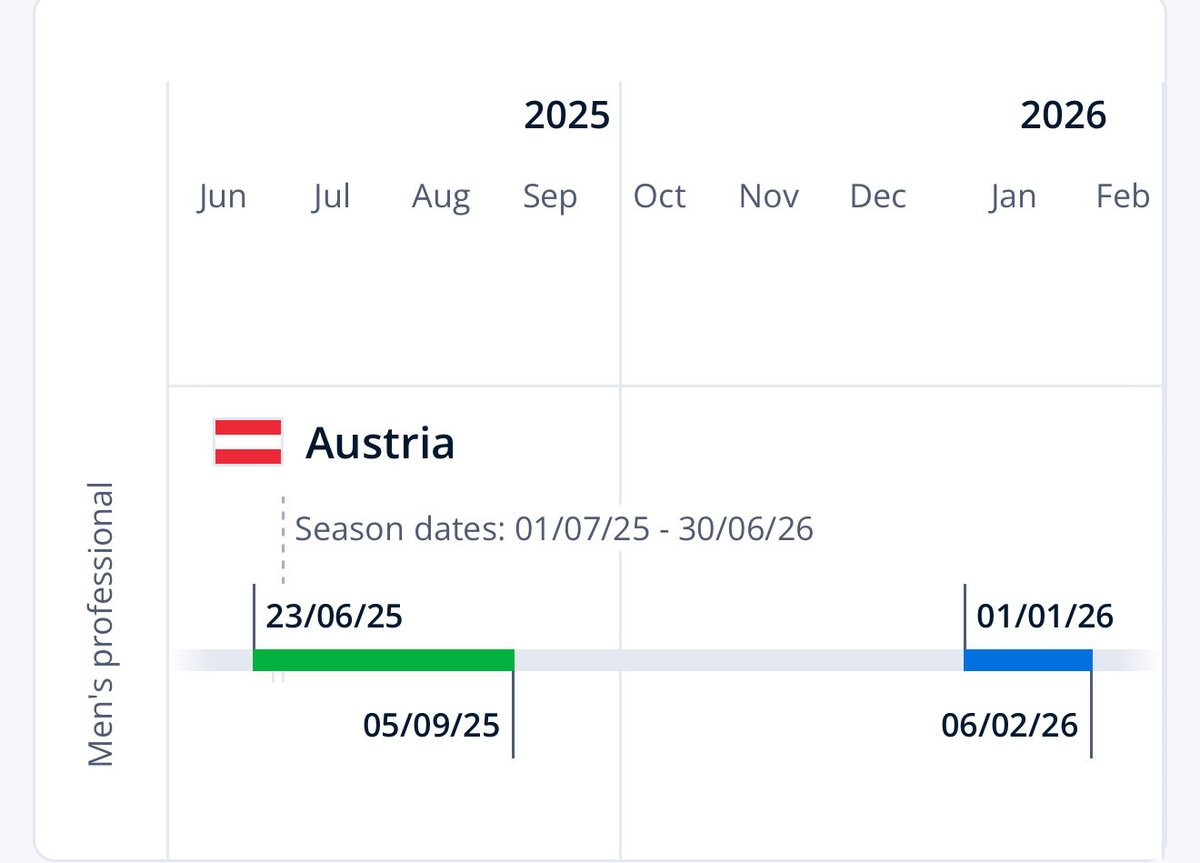Select the Sep month header
This screenshot has height=863, width=1200.
pyautogui.click(x=550, y=198)
